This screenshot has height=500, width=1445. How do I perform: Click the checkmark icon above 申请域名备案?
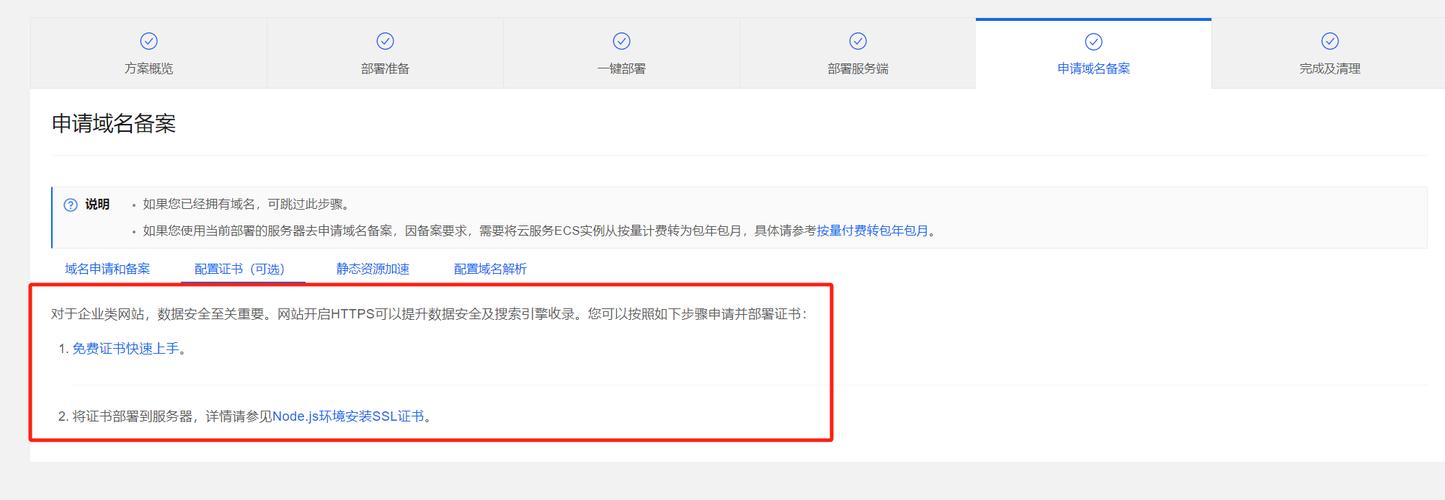[x=1093, y=41]
